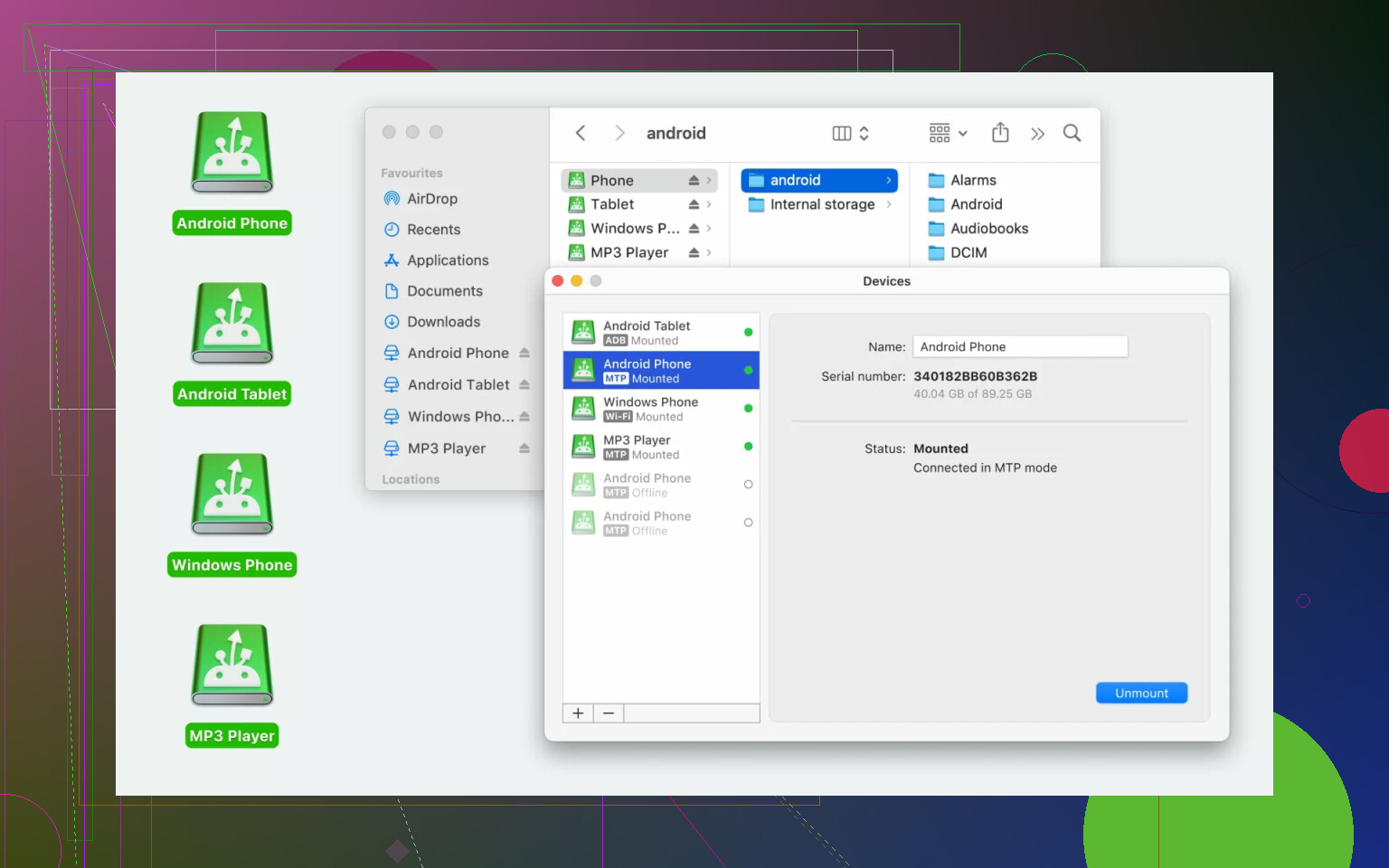The height and width of the screenshot is (868, 1389).
Task: Minimize the Devices window
Action: pyautogui.click(x=577, y=280)
